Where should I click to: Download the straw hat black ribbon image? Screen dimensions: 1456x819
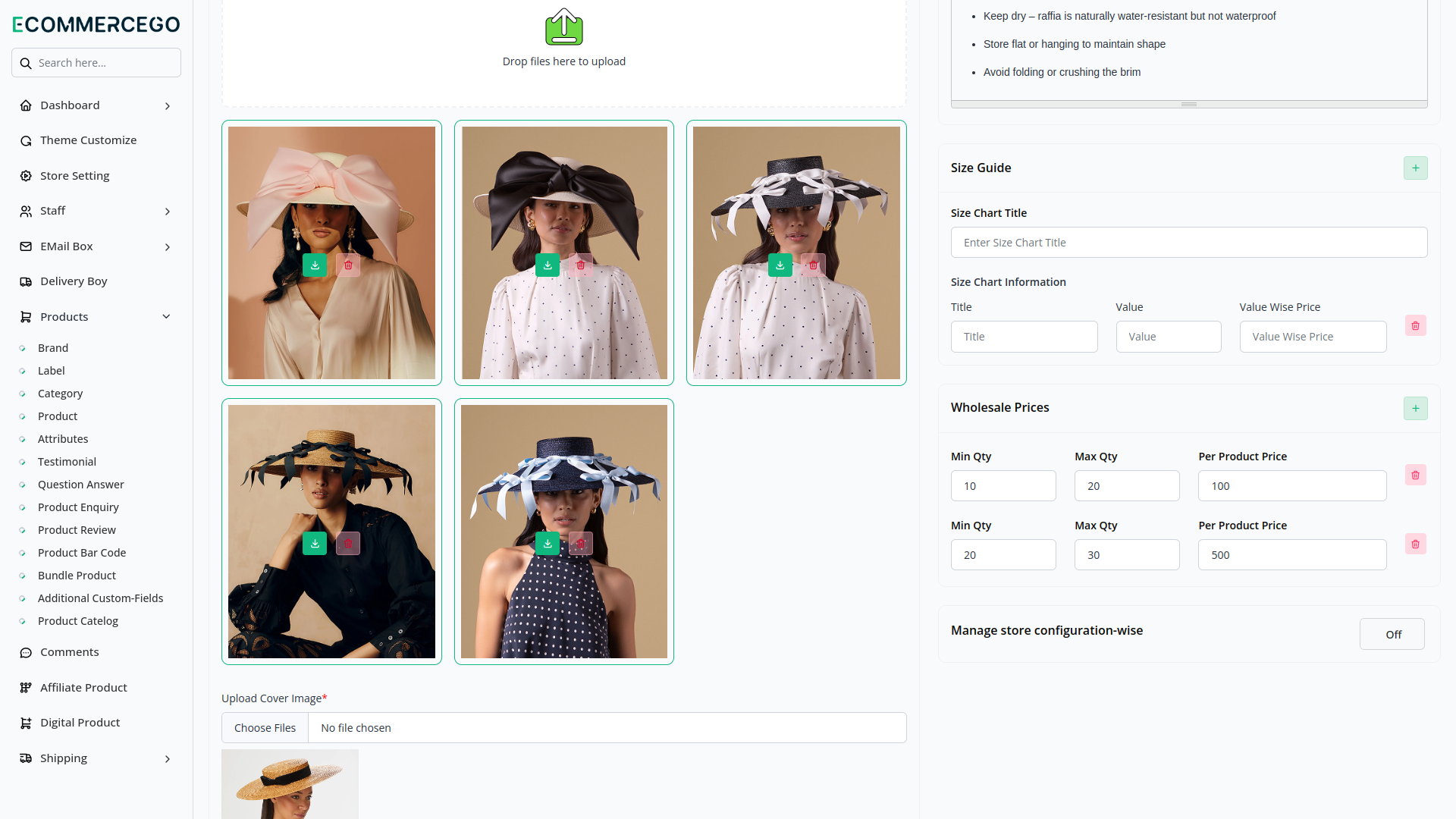point(315,544)
